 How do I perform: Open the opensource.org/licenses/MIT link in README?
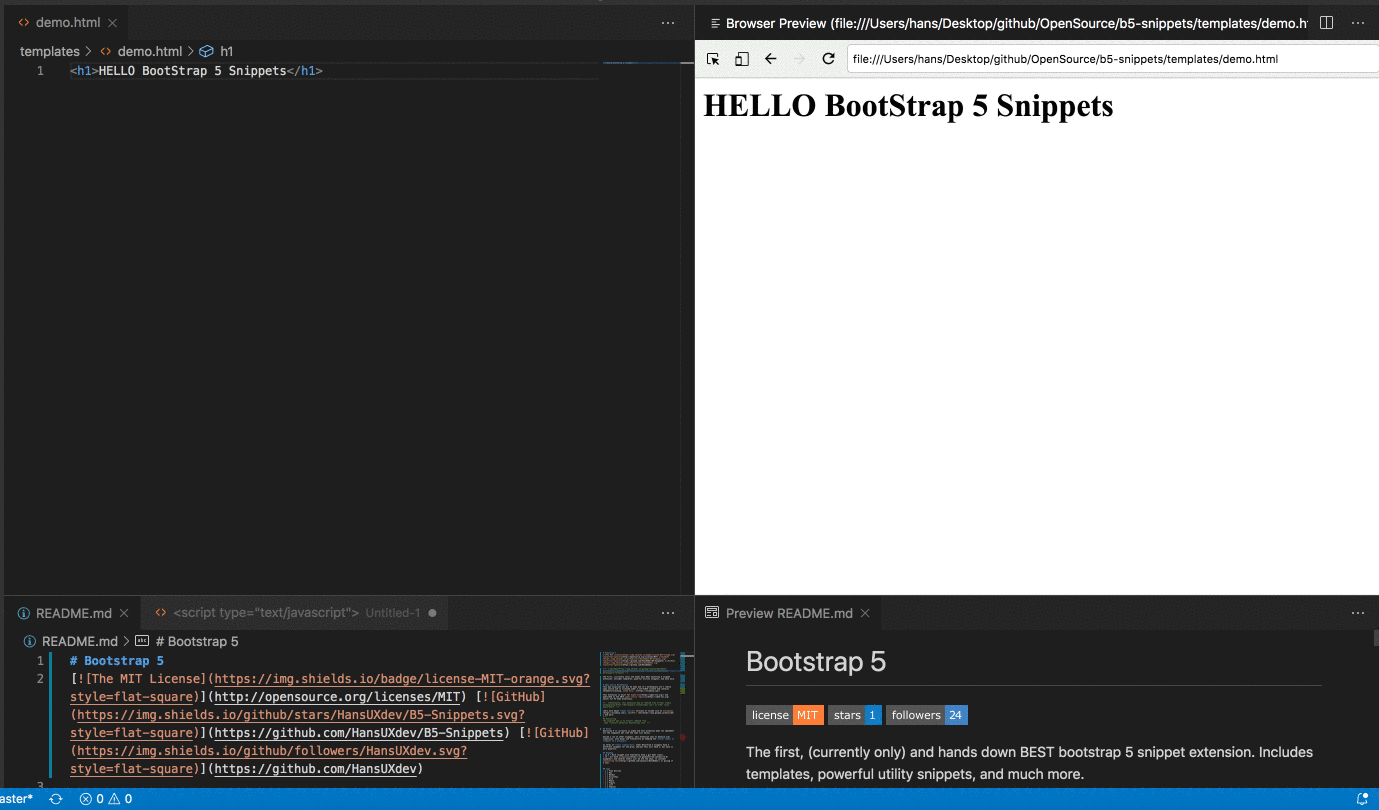pyautogui.click(x=338, y=697)
